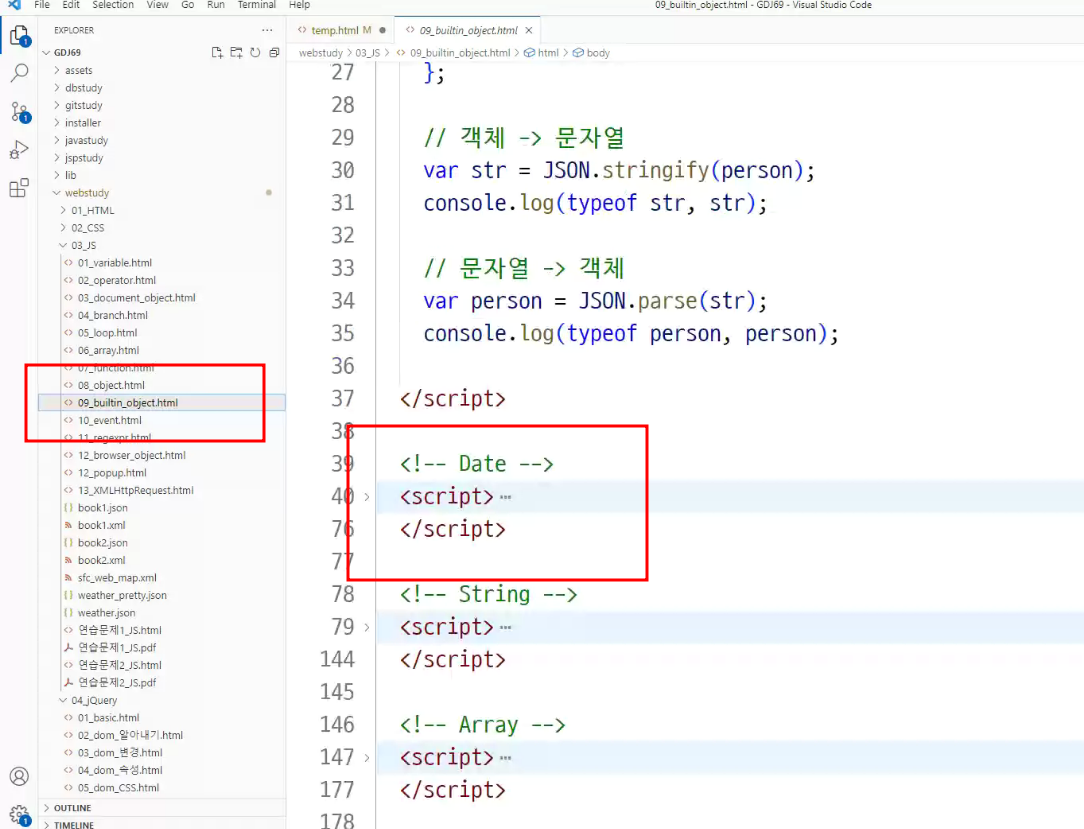Open the Search view in activity bar
The height and width of the screenshot is (829, 1084).
click(x=19, y=73)
